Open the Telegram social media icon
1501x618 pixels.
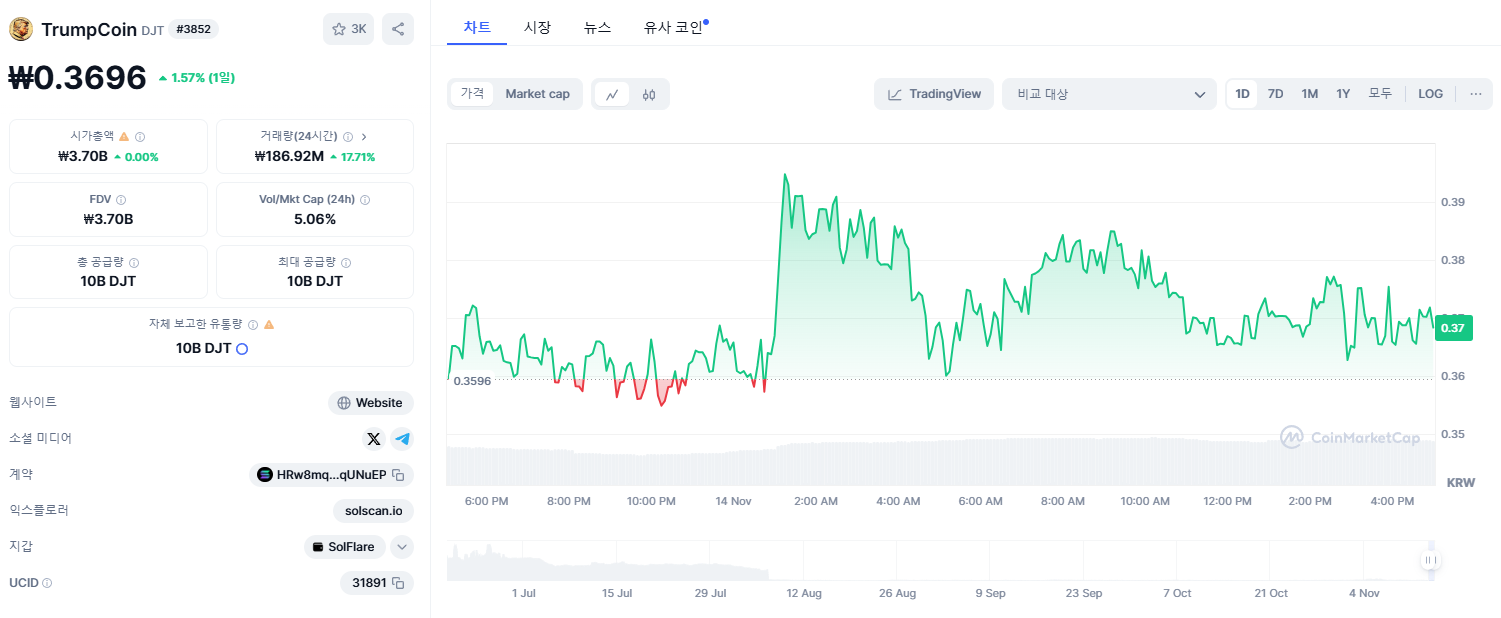click(402, 438)
